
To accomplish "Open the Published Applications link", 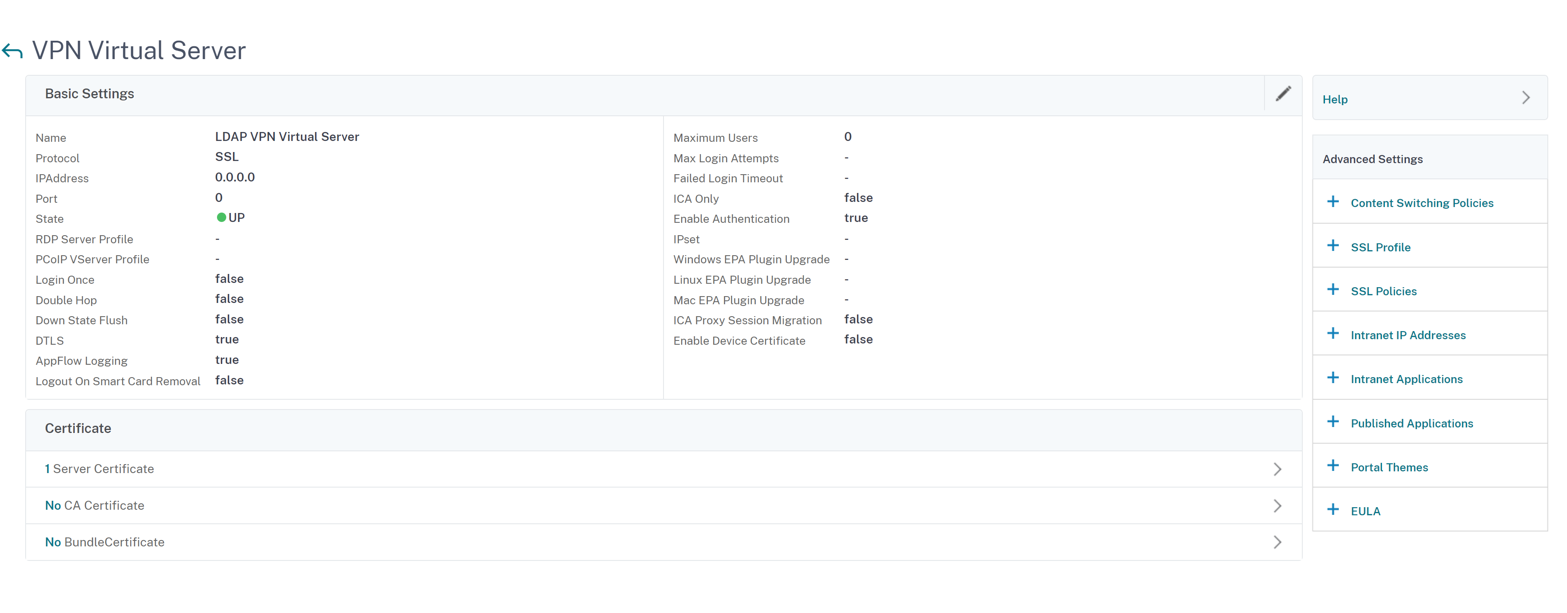I will [x=1411, y=423].
